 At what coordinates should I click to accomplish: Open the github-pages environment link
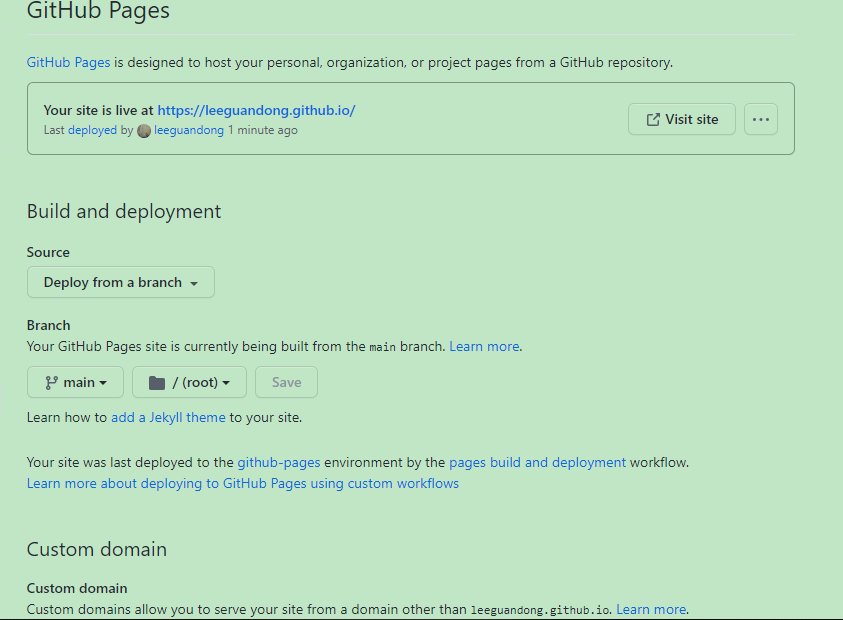tap(279, 462)
